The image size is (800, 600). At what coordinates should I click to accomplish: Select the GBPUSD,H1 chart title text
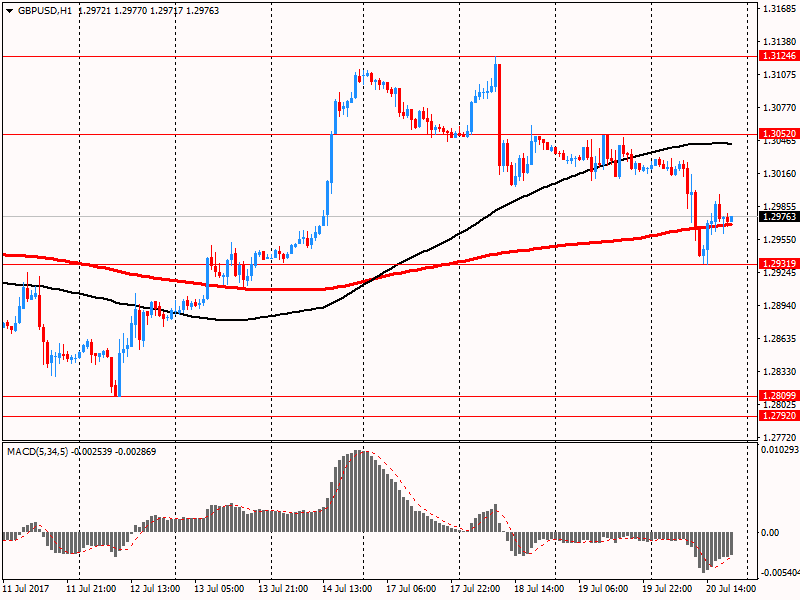(x=45, y=11)
